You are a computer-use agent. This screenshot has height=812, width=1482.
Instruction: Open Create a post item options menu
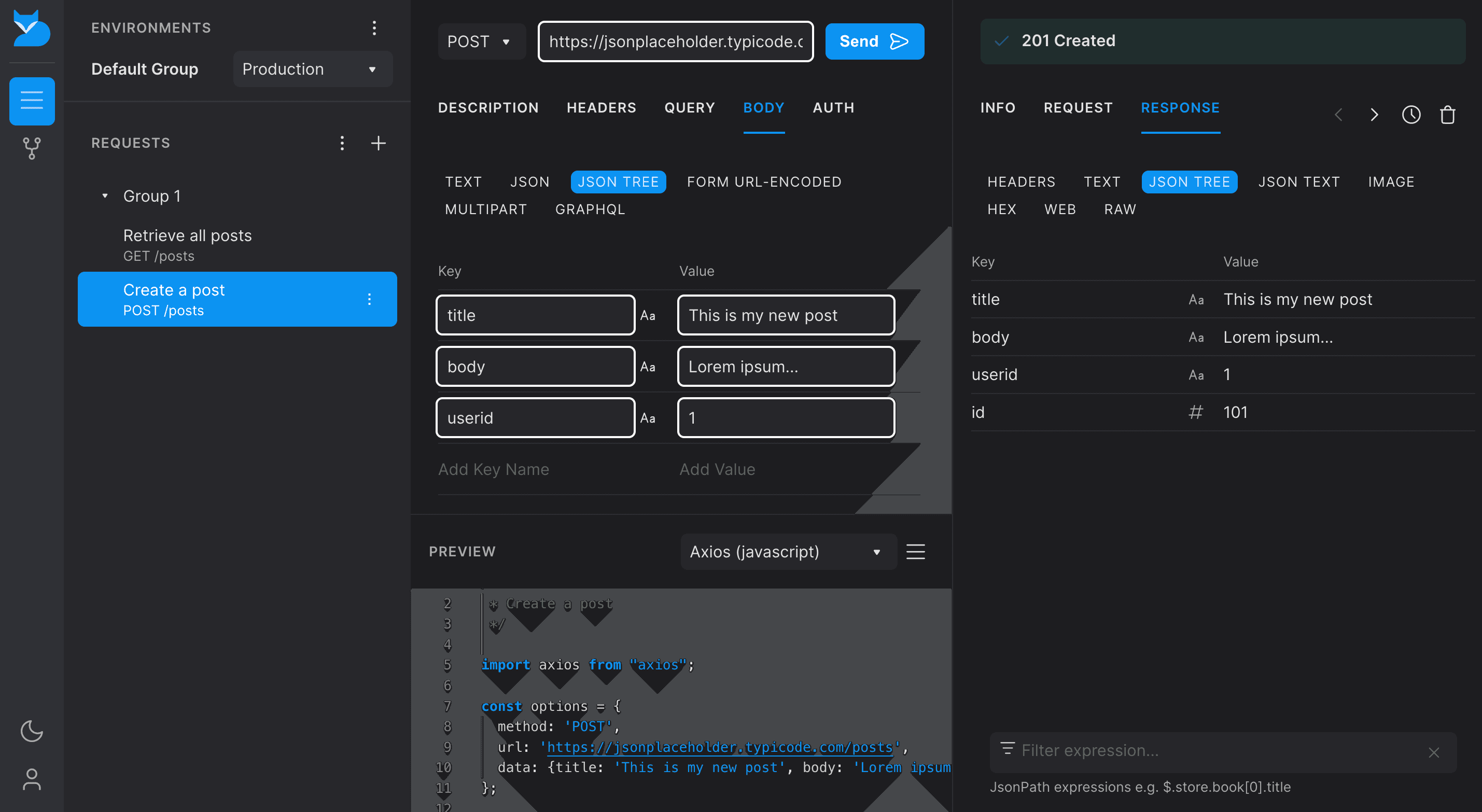369,299
